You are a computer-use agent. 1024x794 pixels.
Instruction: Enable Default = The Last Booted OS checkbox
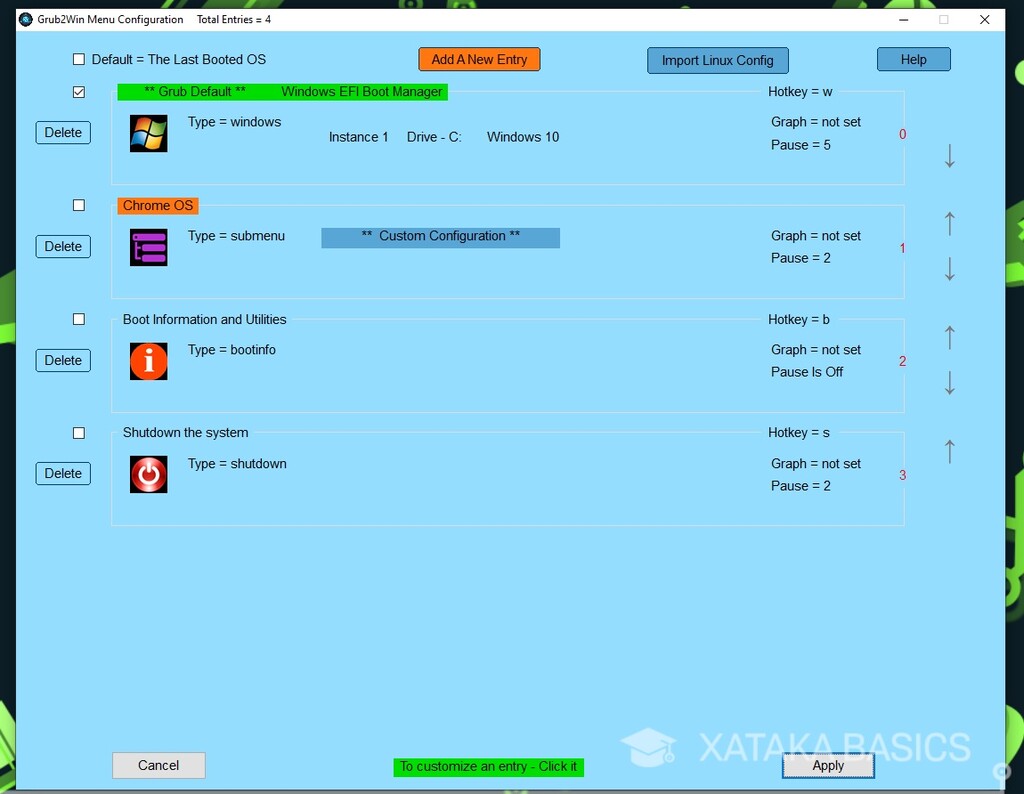point(79,60)
